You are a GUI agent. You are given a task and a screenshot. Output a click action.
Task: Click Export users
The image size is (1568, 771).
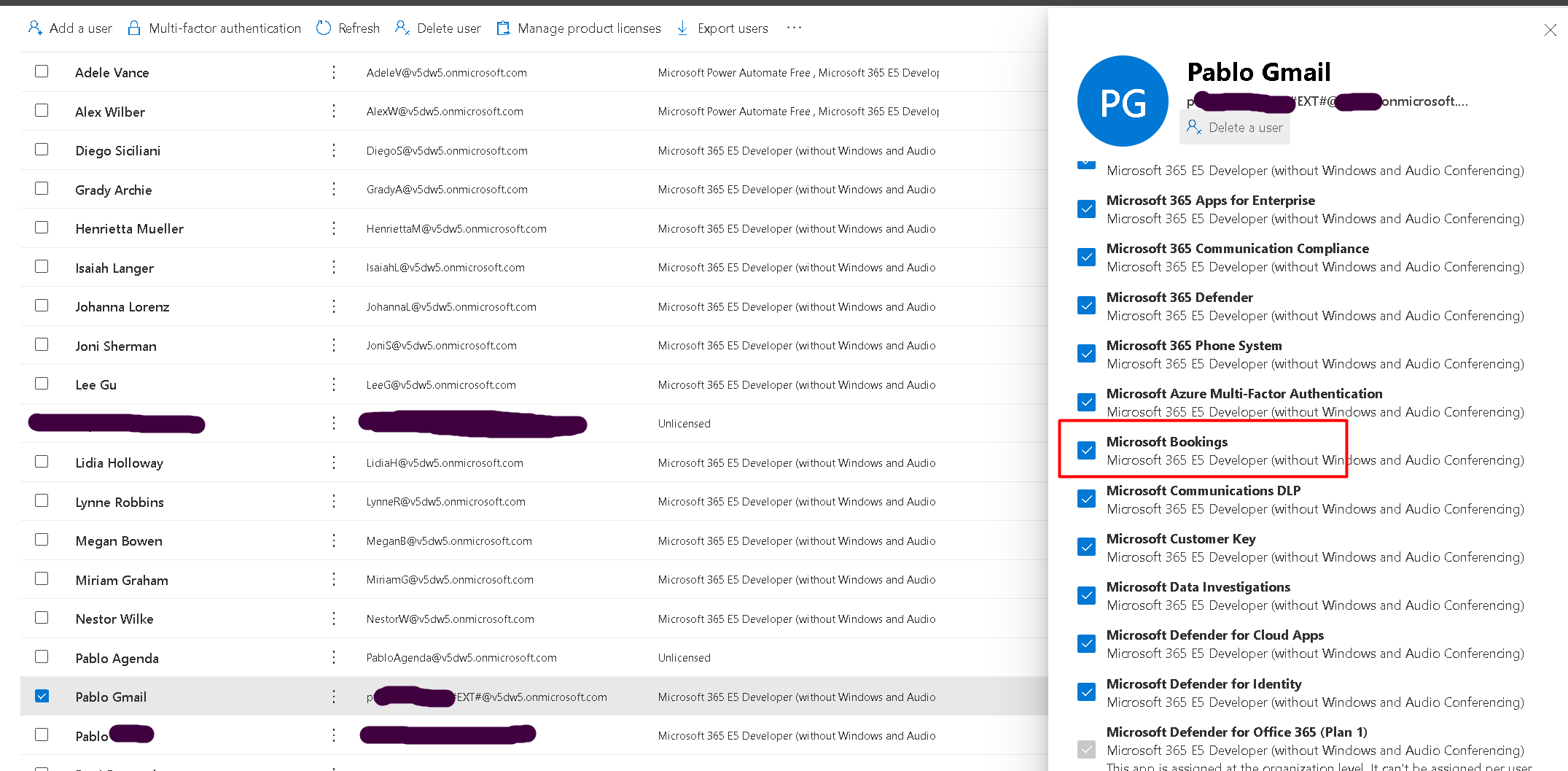[722, 28]
